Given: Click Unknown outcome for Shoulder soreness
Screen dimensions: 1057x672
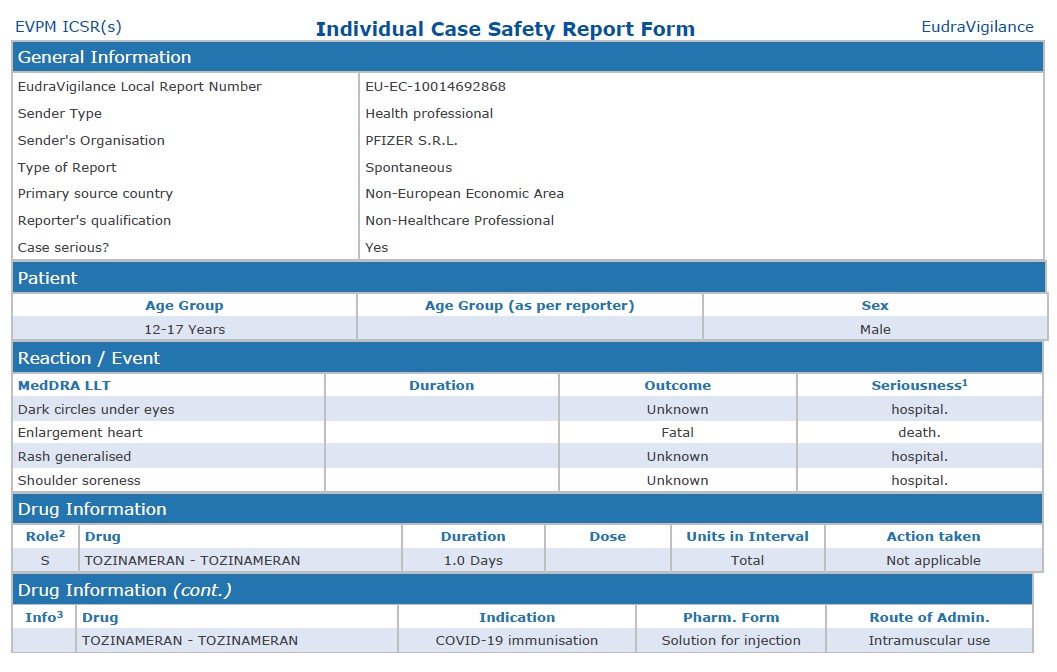Looking at the screenshot, I should 677,481.
